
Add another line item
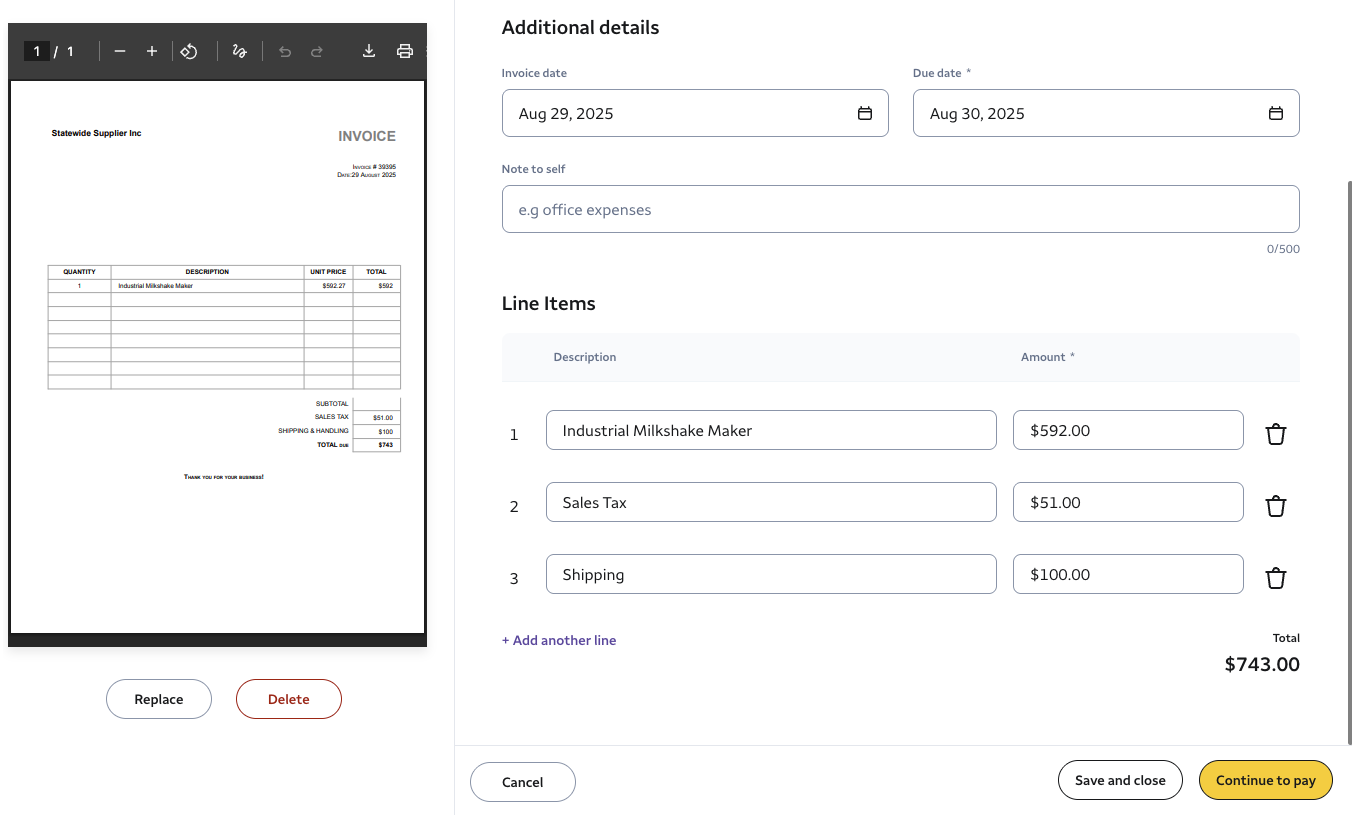coord(559,640)
